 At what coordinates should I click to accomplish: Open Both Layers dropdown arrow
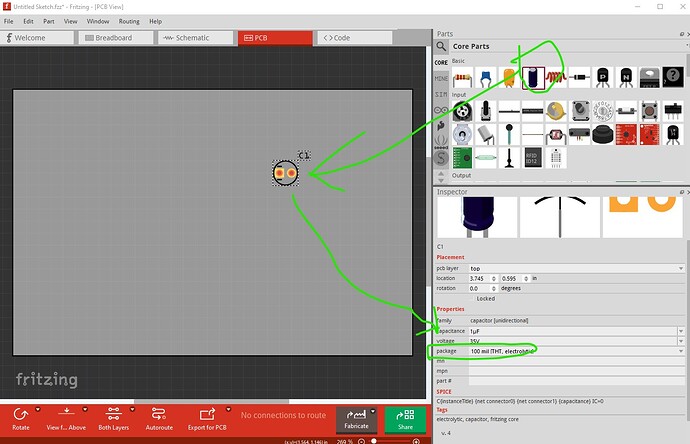132,410
